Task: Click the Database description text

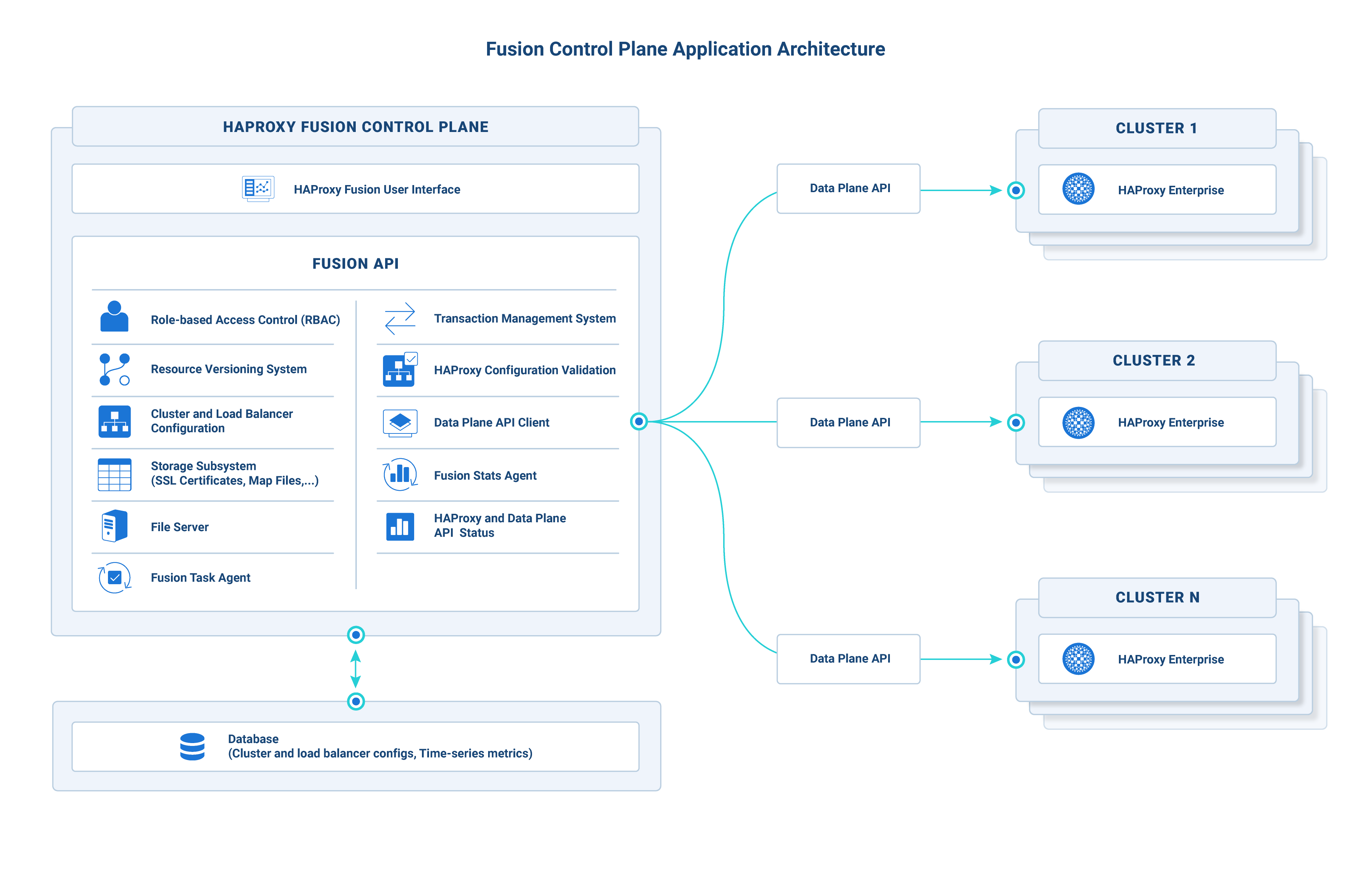Action: coord(380,746)
